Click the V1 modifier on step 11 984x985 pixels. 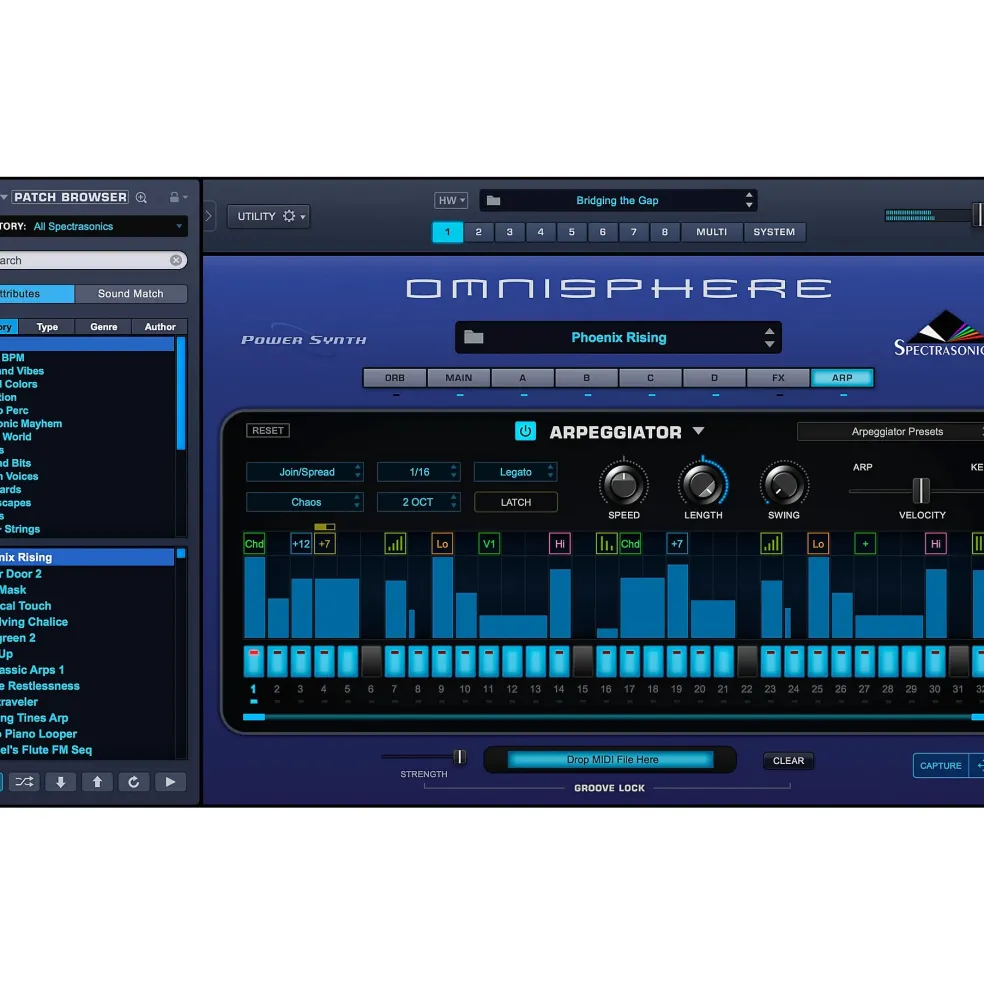pyautogui.click(x=489, y=544)
